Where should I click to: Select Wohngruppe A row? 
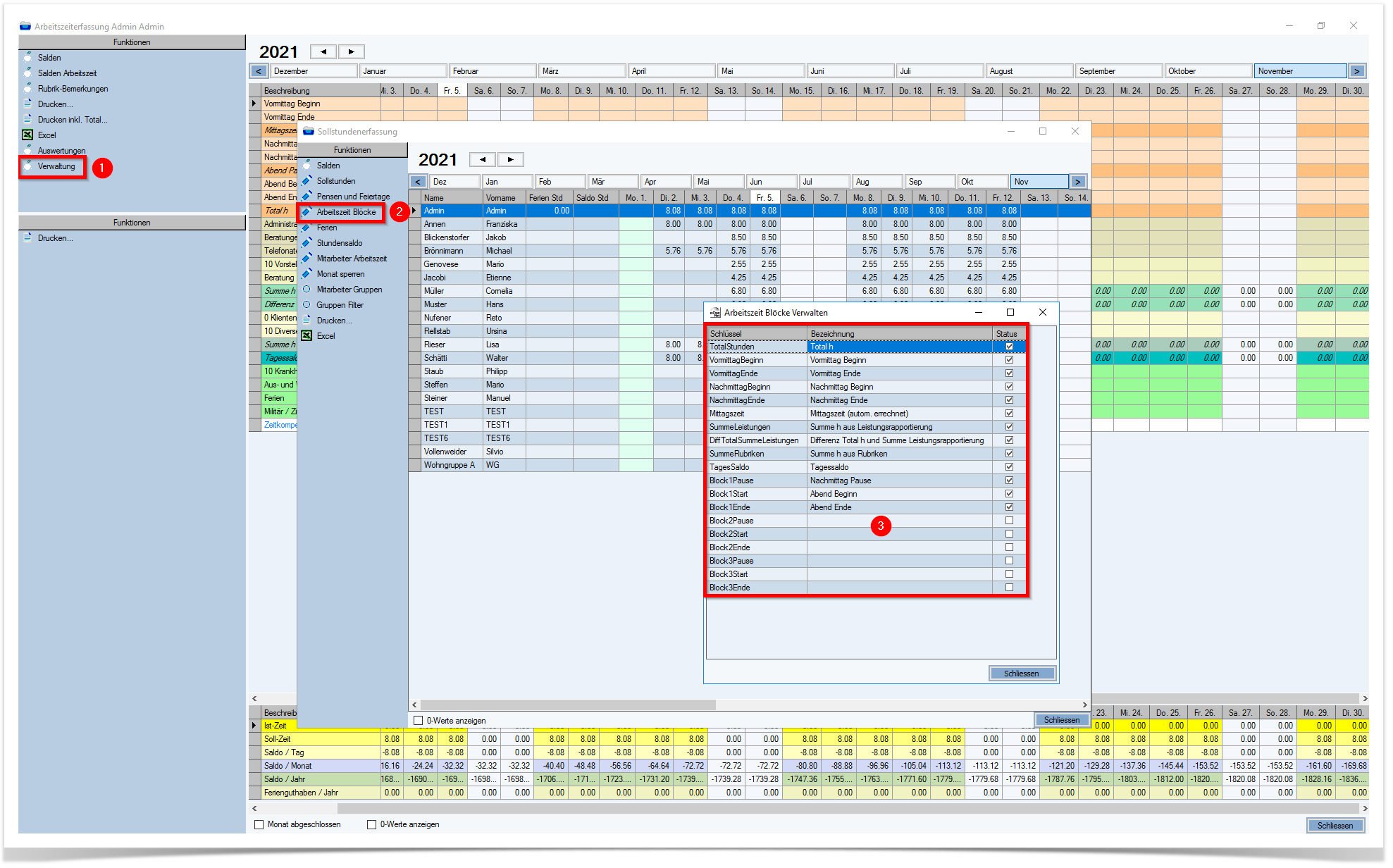(557, 465)
